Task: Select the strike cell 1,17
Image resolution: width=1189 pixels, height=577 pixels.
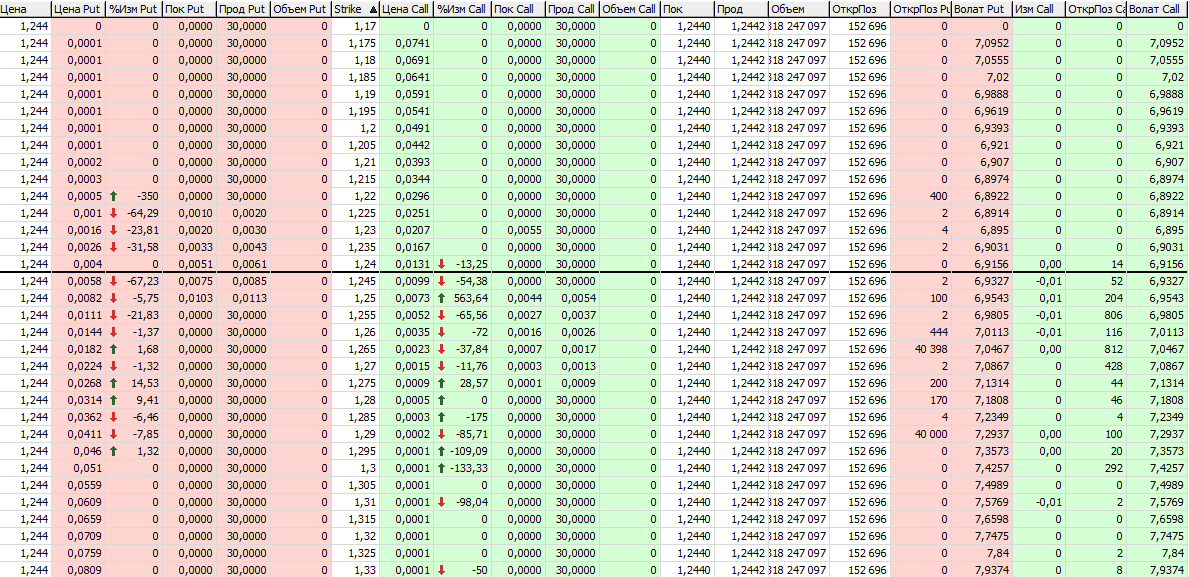Action: [x=356, y=26]
